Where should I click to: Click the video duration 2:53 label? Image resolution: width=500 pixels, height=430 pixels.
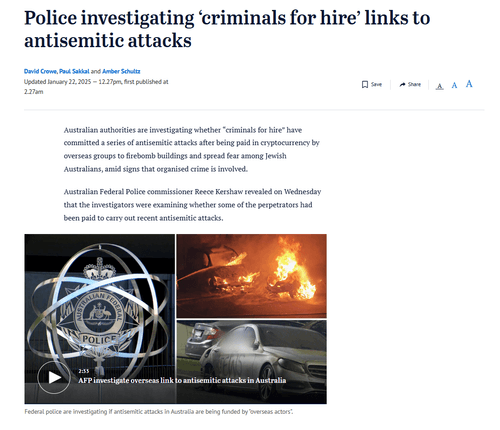point(84,371)
